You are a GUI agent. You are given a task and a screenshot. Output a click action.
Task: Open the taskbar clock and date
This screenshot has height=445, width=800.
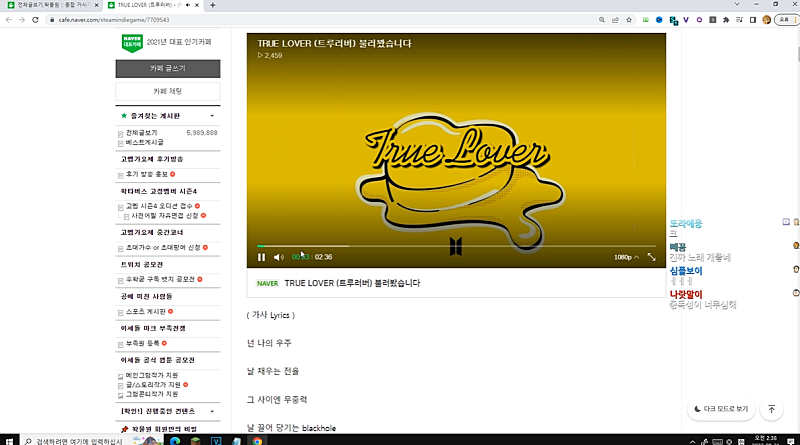coord(765,440)
